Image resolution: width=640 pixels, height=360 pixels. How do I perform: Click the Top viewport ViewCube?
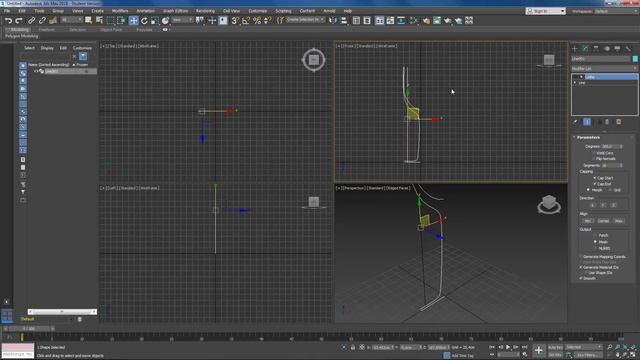[313, 60]
